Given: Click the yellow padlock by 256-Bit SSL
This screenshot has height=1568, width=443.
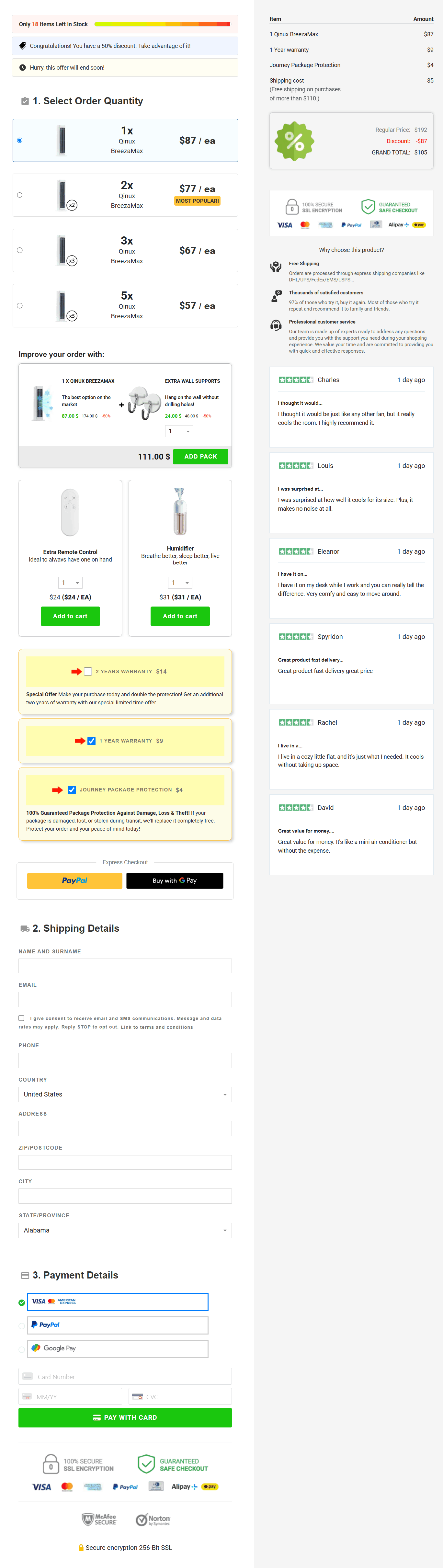Looking at the screenshot, I should pos(81,1547).
